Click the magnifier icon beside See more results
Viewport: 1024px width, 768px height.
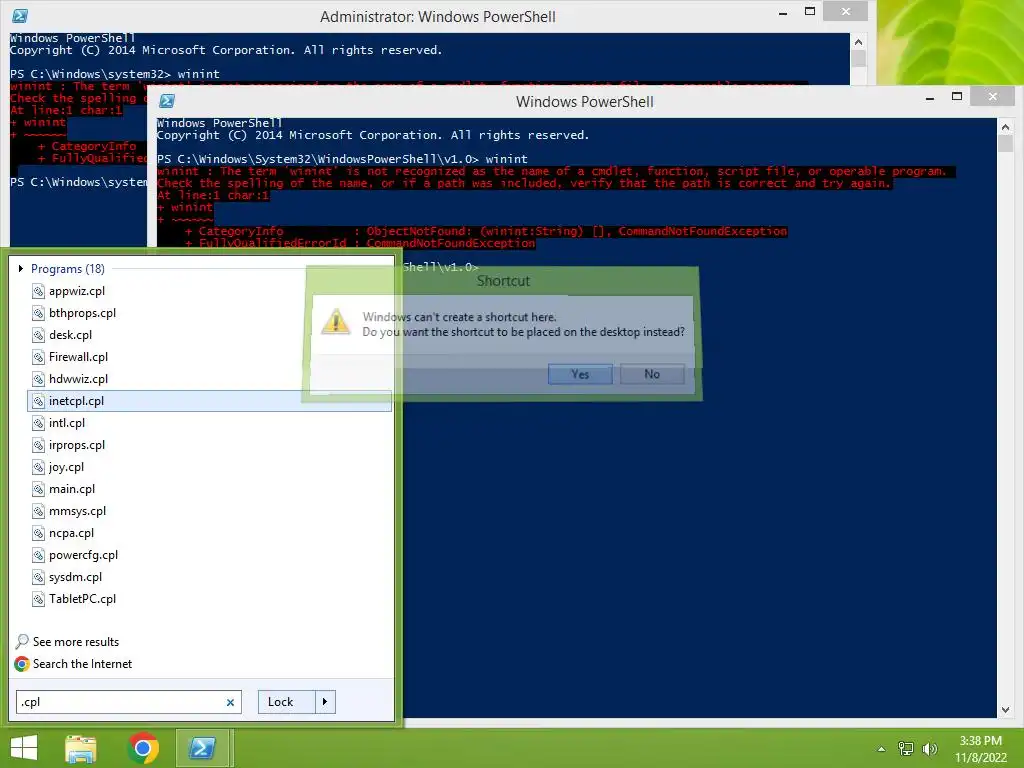click(x=22, y=641)
